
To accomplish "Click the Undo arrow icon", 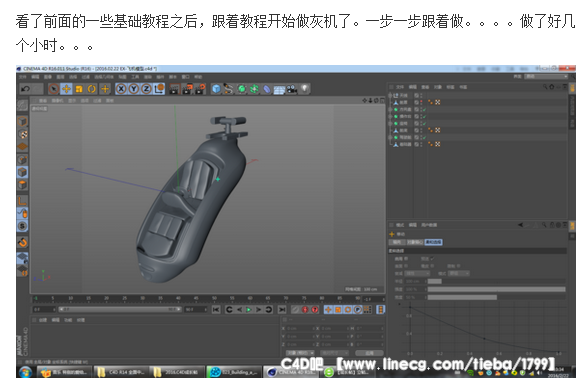I will pyautogui.click(x=25, y=89).
